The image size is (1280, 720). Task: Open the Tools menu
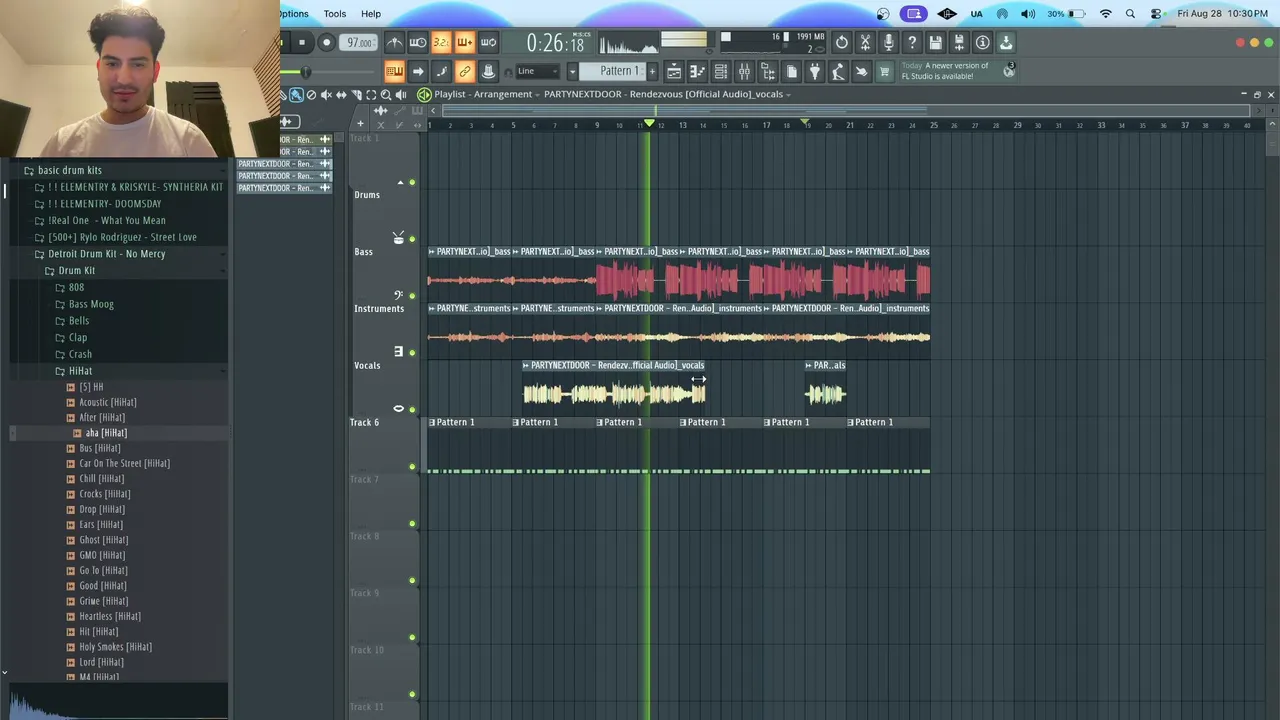(x=334, y=14)
